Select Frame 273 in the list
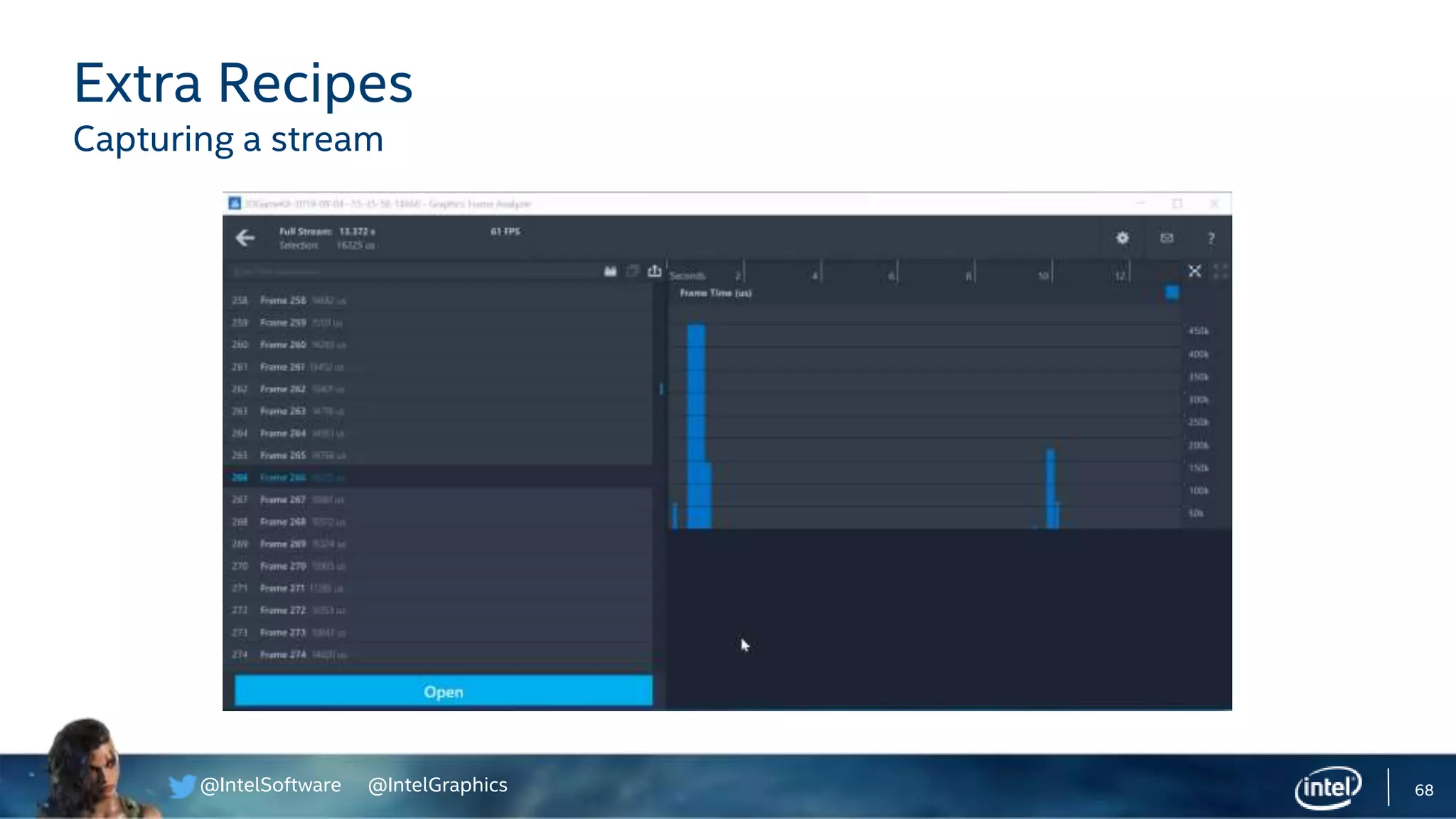Viewport: 1456px width, 819px height. click(438, 632)
